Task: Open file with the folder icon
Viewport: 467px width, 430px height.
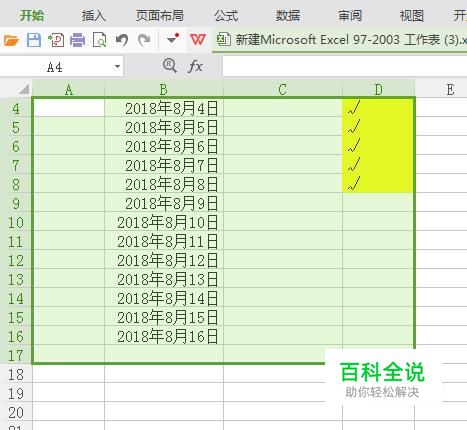Action: point(11,41)
